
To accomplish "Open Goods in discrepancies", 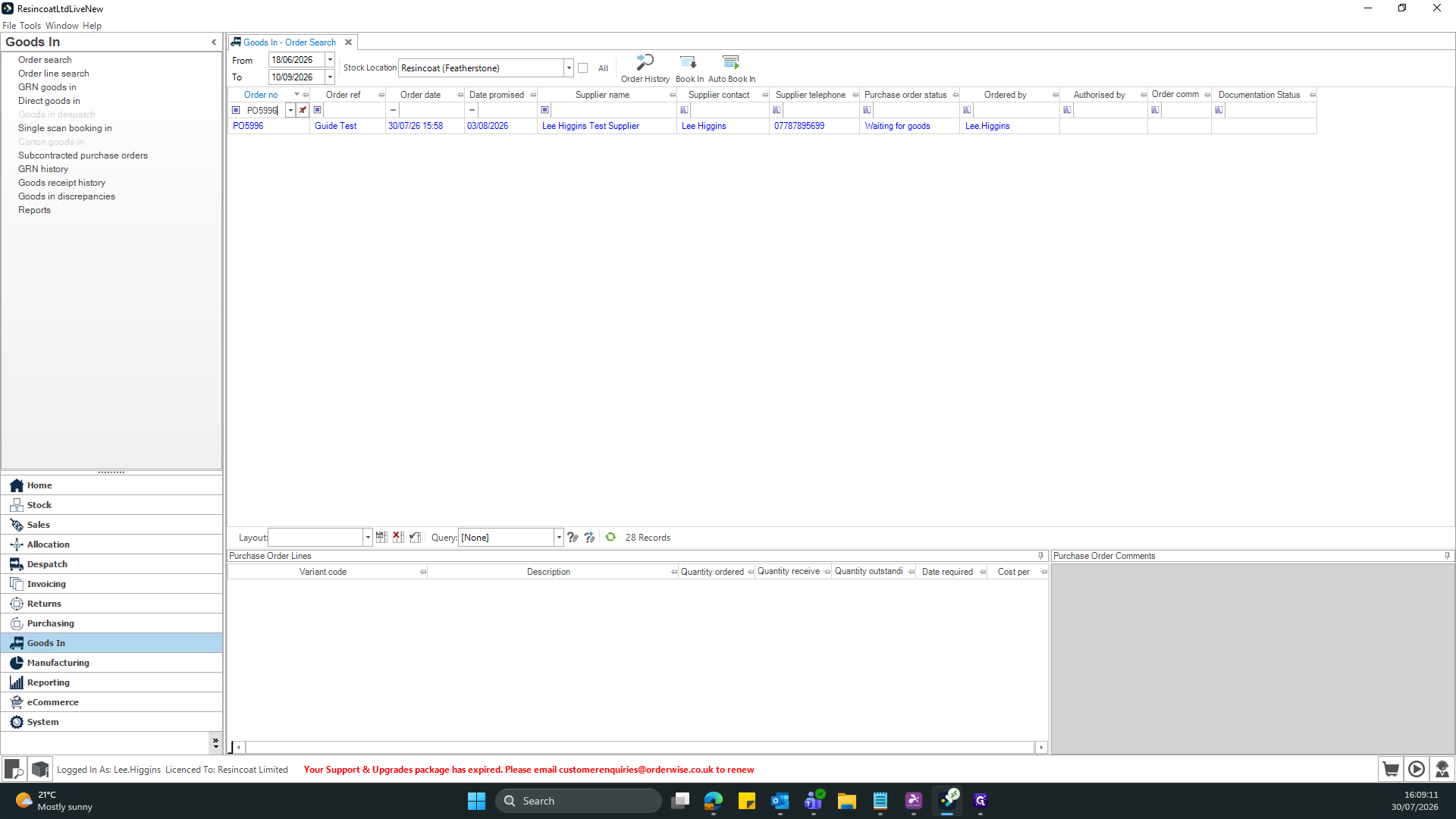I will tap(67, 196).
